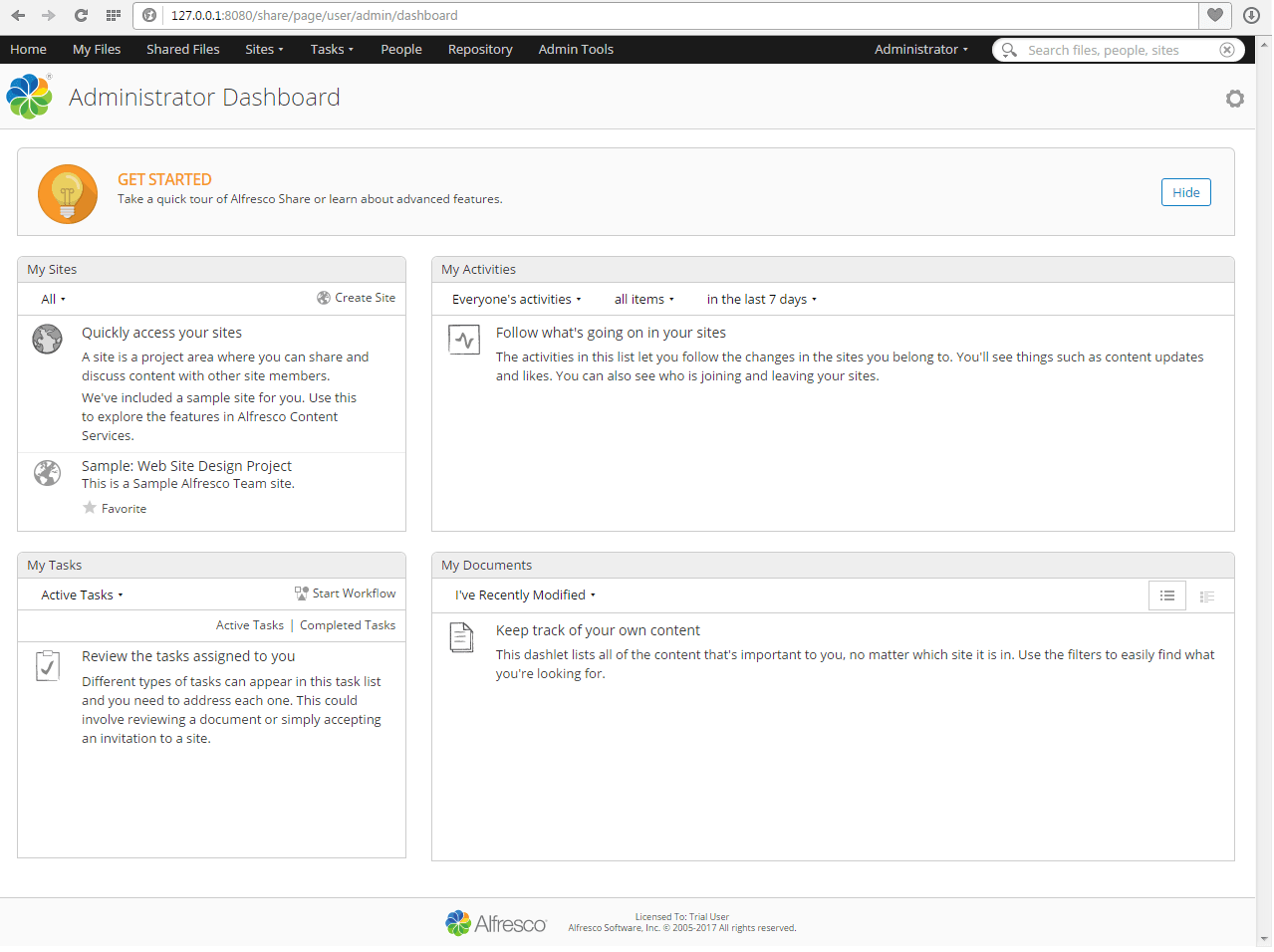Click the Get Started lightbulb icon
Screen dimensions: 1274x952
(68, 194)
